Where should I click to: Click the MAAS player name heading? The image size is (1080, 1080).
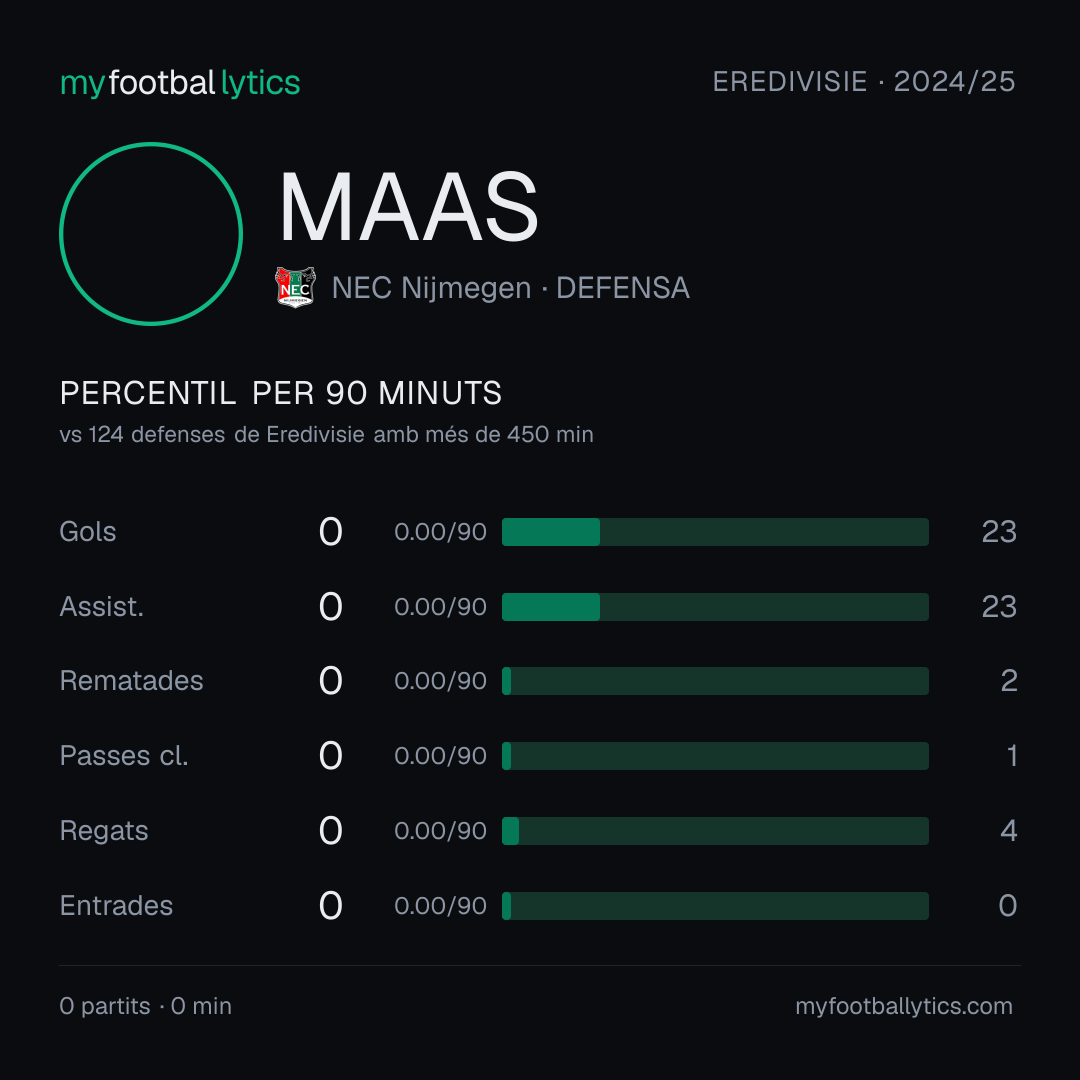point(408,207)
